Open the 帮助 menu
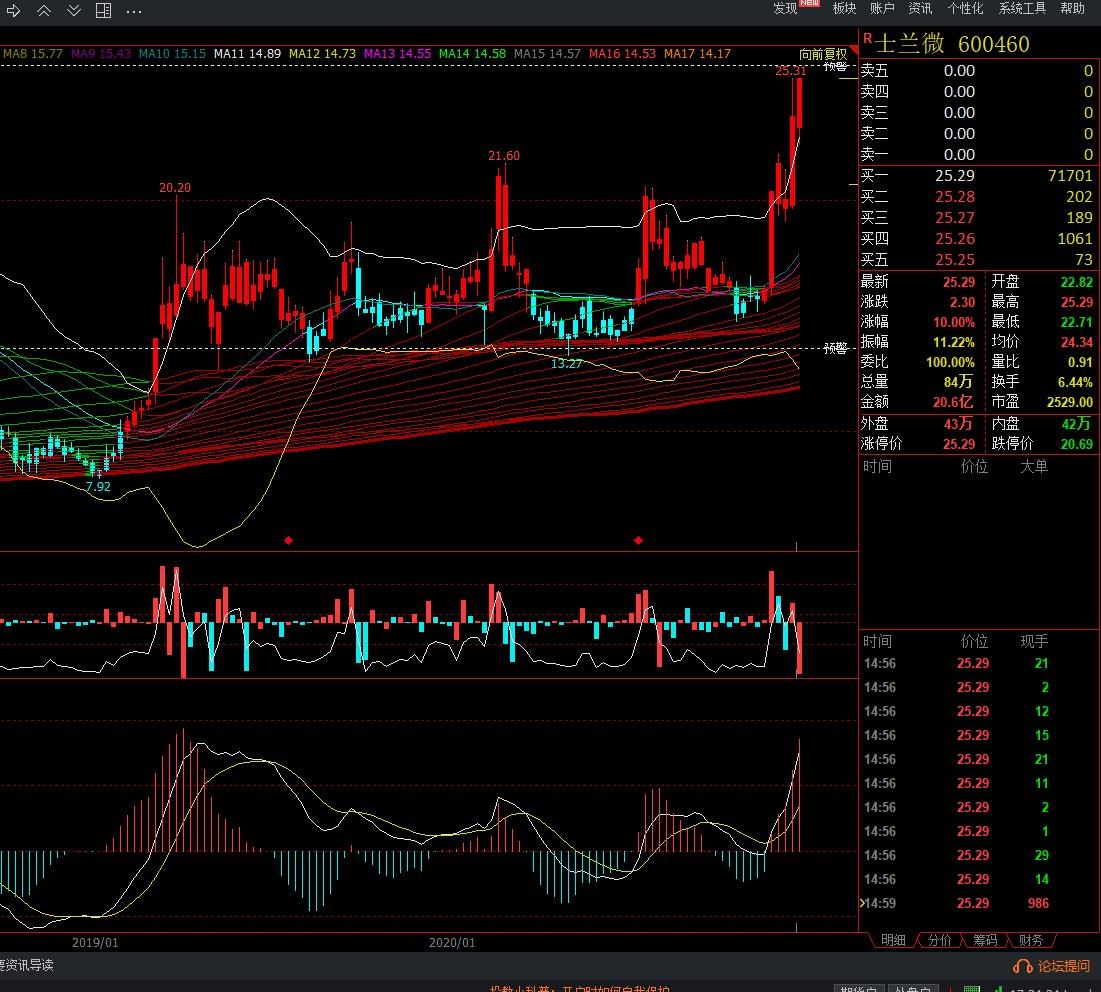 pos(1072,8)
